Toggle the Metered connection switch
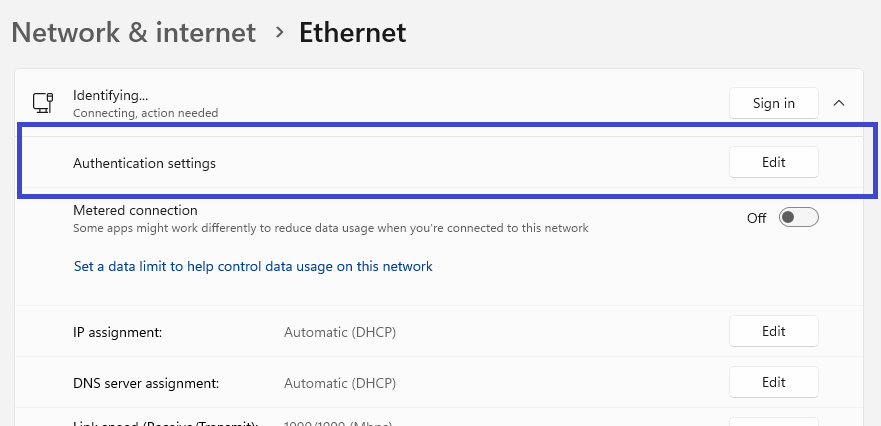The image size is (881, 426). (798, 218)
